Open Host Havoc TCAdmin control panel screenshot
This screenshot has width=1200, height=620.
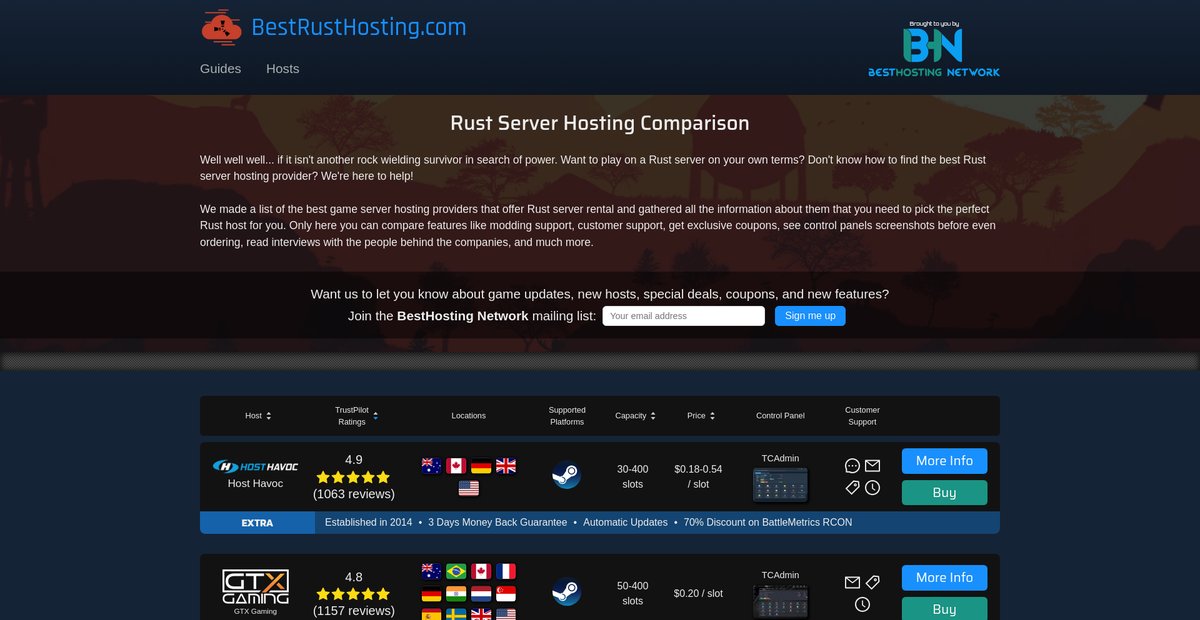(780, 485)
